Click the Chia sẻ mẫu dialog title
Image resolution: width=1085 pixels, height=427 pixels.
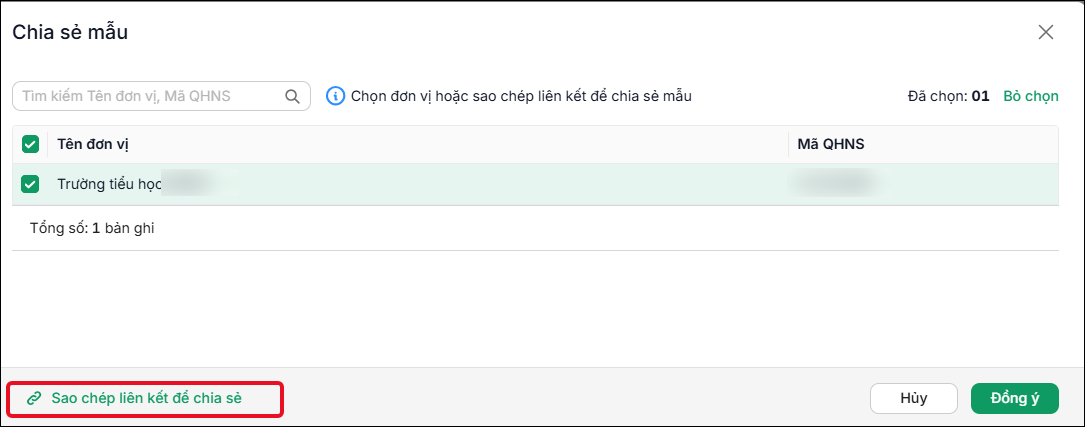tap(70, 32)
